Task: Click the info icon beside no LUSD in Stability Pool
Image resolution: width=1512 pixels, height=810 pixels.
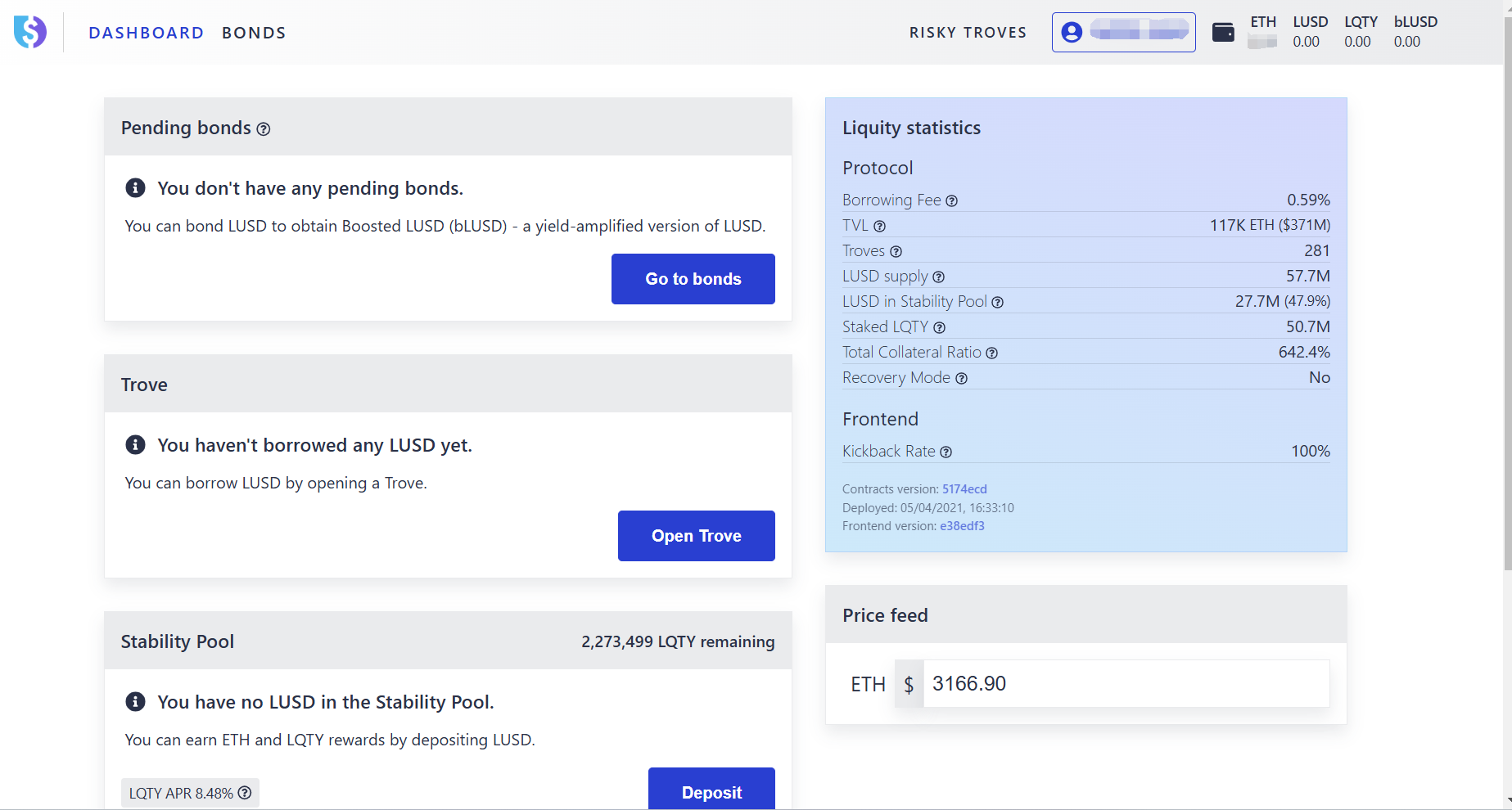Action: coord(135,702)
